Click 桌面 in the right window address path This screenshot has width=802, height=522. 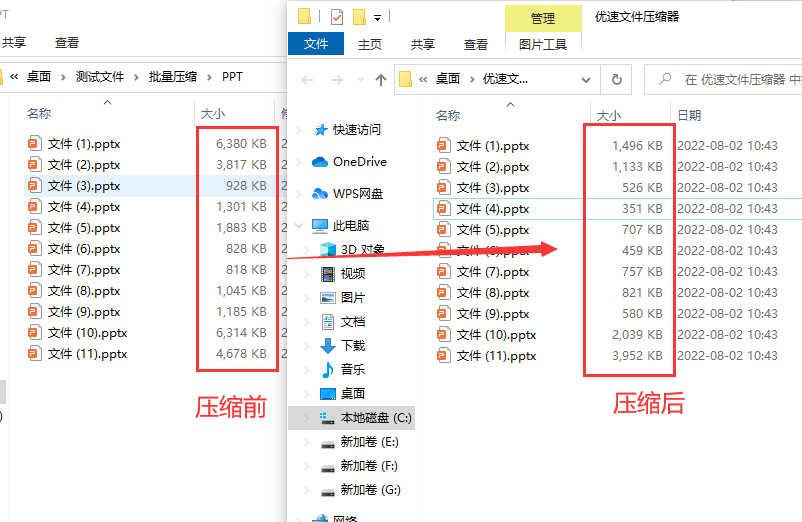(448, 79)
